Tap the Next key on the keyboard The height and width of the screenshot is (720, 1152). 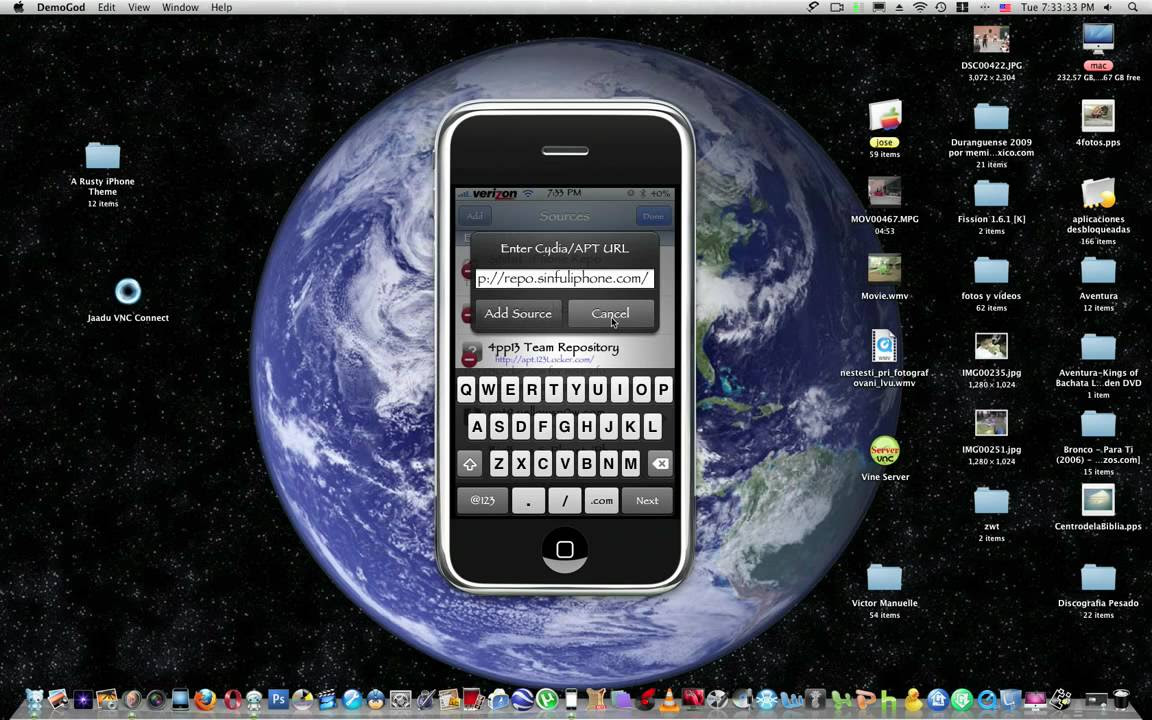coord(647,501)
